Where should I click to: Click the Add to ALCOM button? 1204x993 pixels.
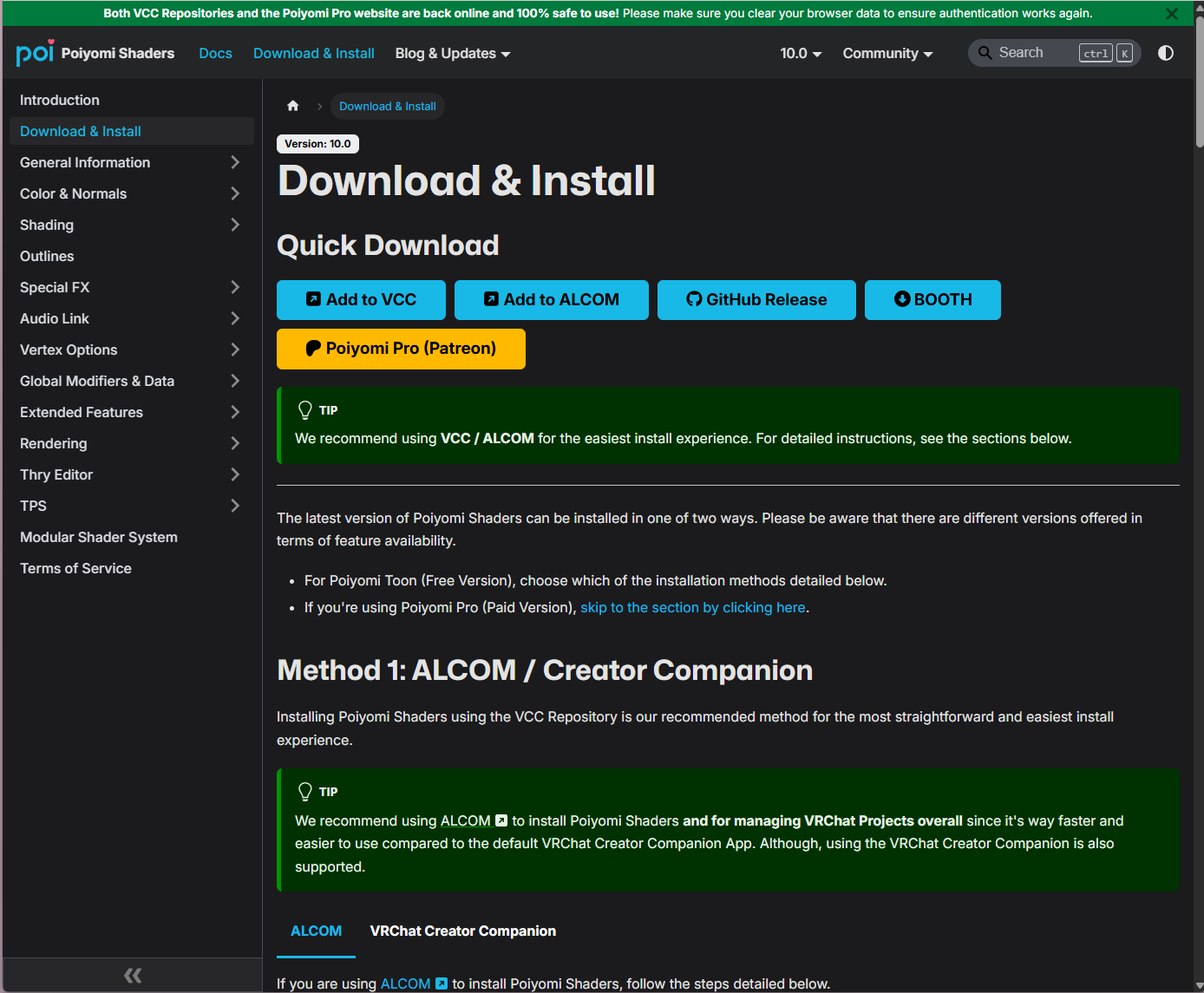(552, 300)
